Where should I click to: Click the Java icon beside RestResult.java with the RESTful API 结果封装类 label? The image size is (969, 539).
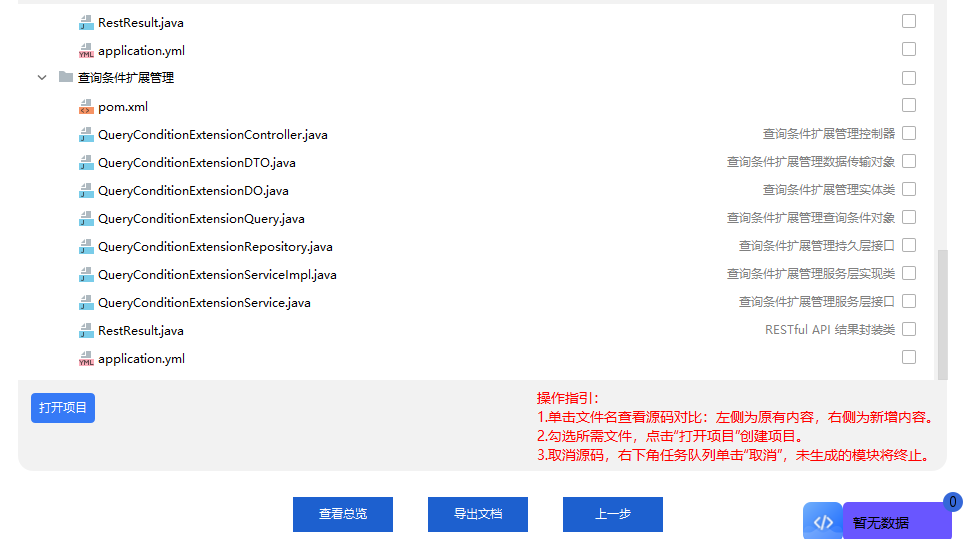coord(86,331)
